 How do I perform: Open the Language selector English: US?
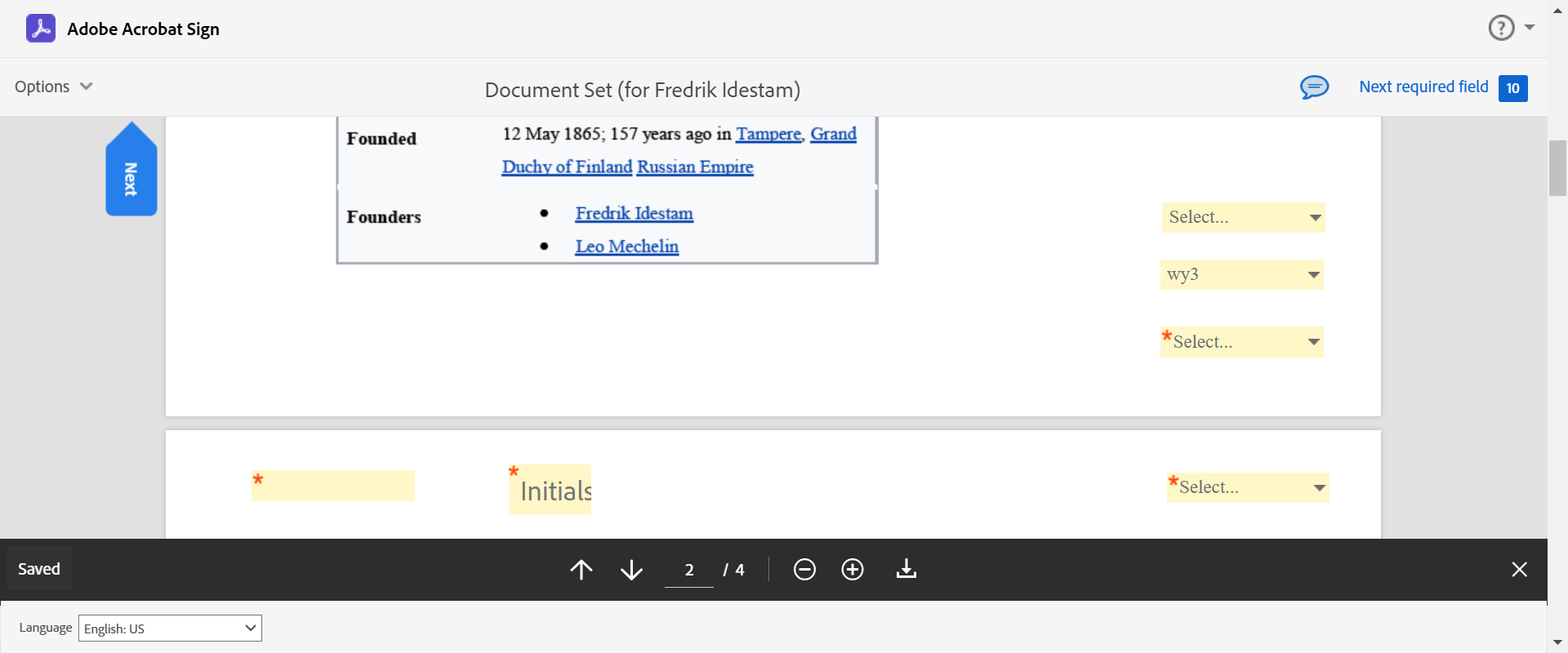(170, 629)
